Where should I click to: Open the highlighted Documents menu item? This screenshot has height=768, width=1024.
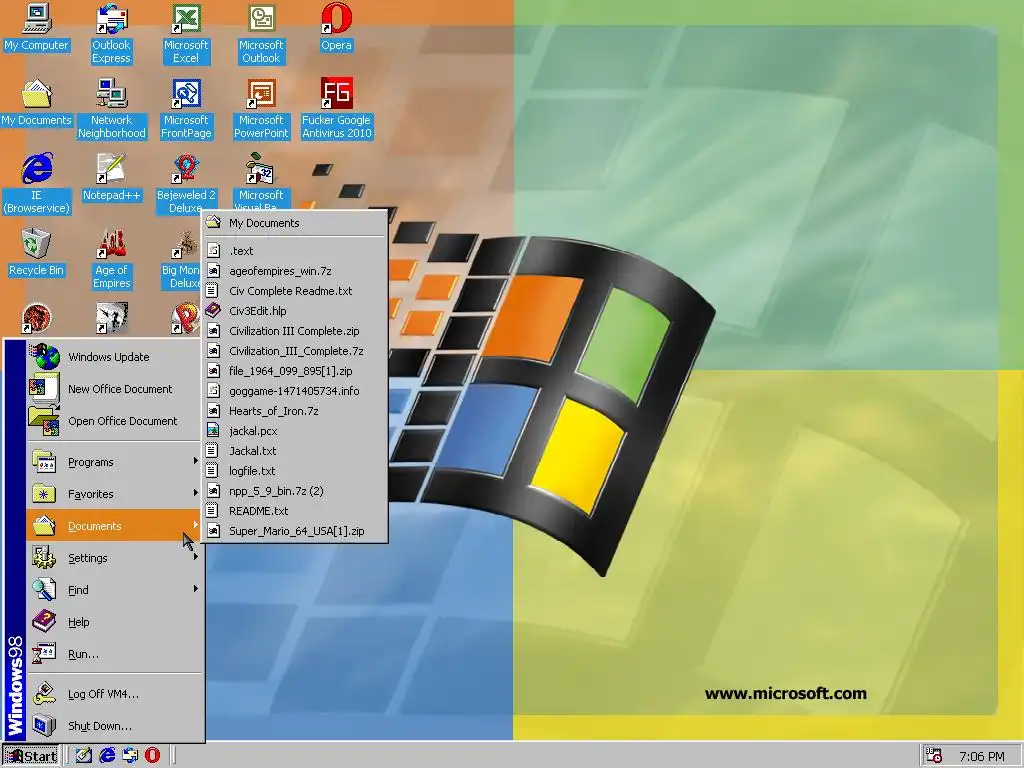115,526
